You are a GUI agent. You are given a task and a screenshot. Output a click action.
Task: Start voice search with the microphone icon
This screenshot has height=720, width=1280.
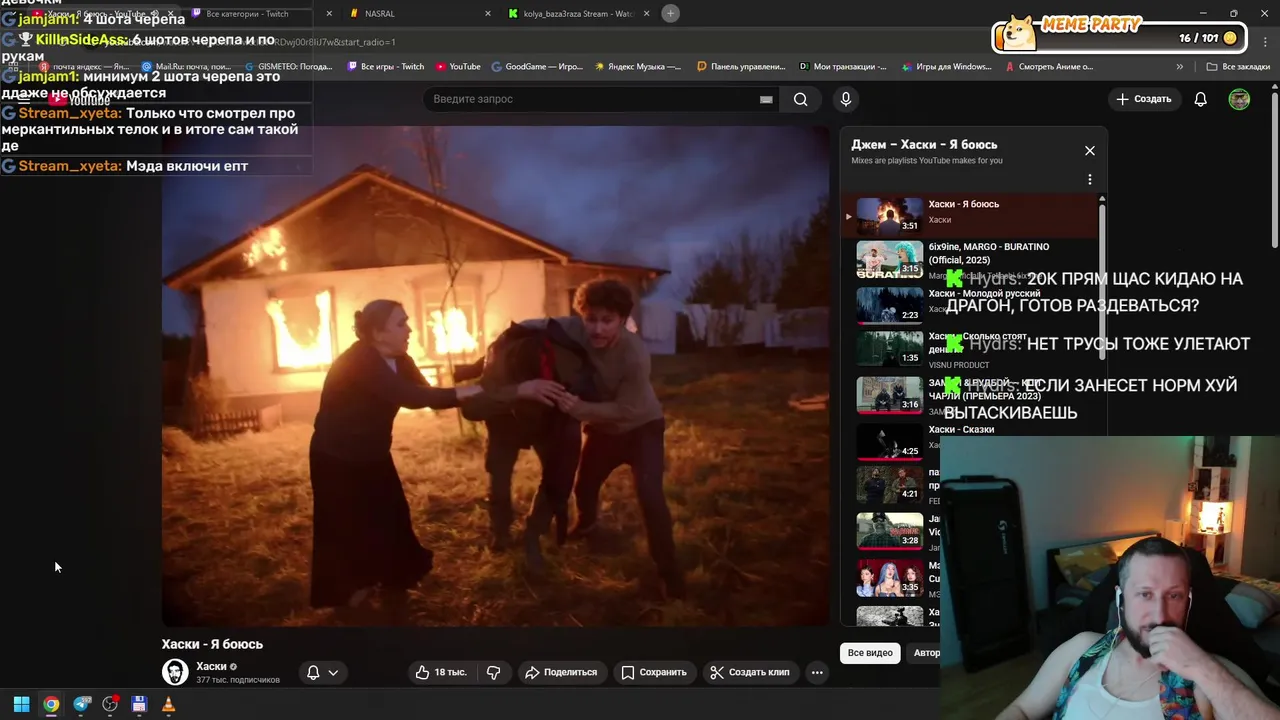coord(846,99)
